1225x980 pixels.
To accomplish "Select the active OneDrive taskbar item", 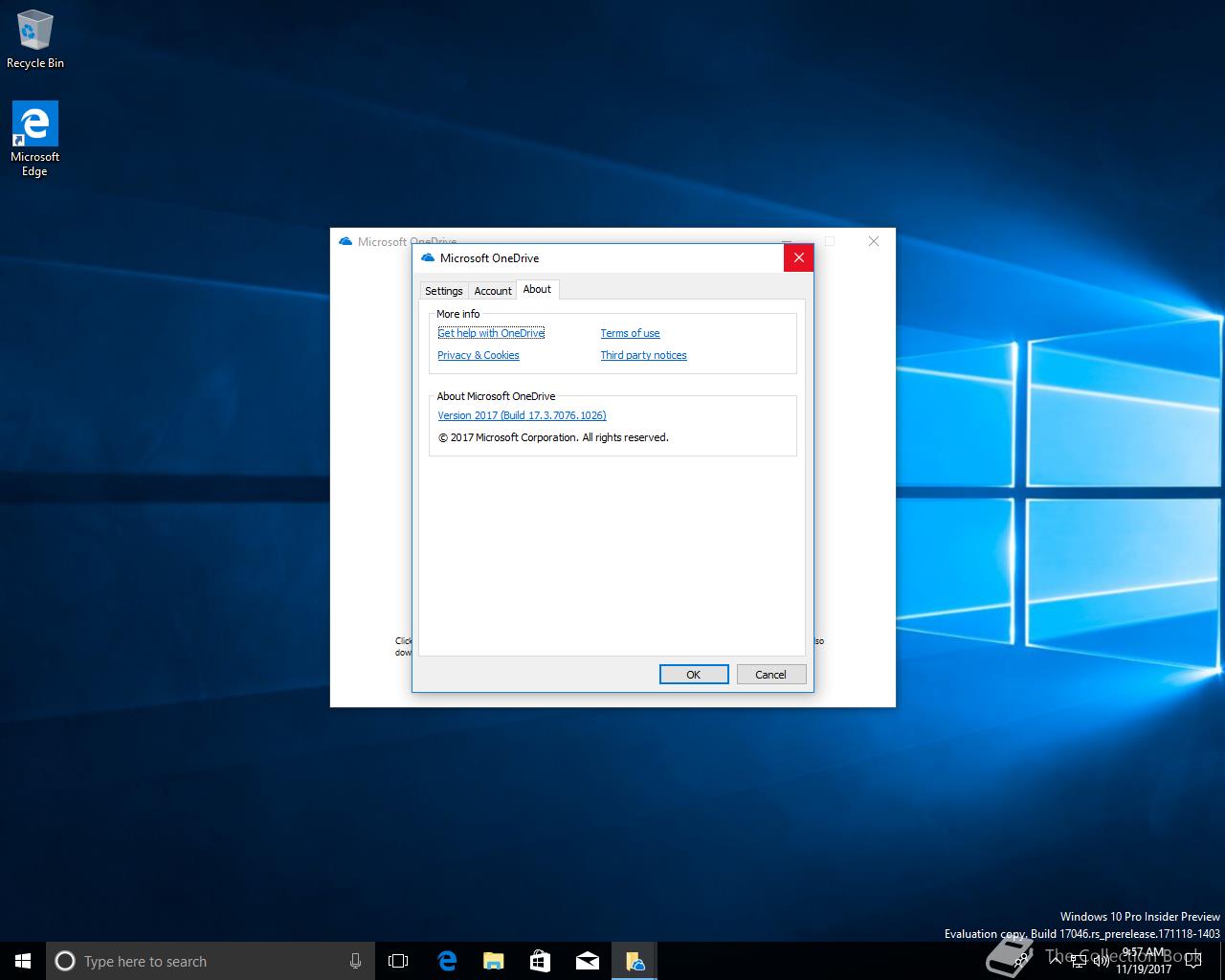I will 635,961.
